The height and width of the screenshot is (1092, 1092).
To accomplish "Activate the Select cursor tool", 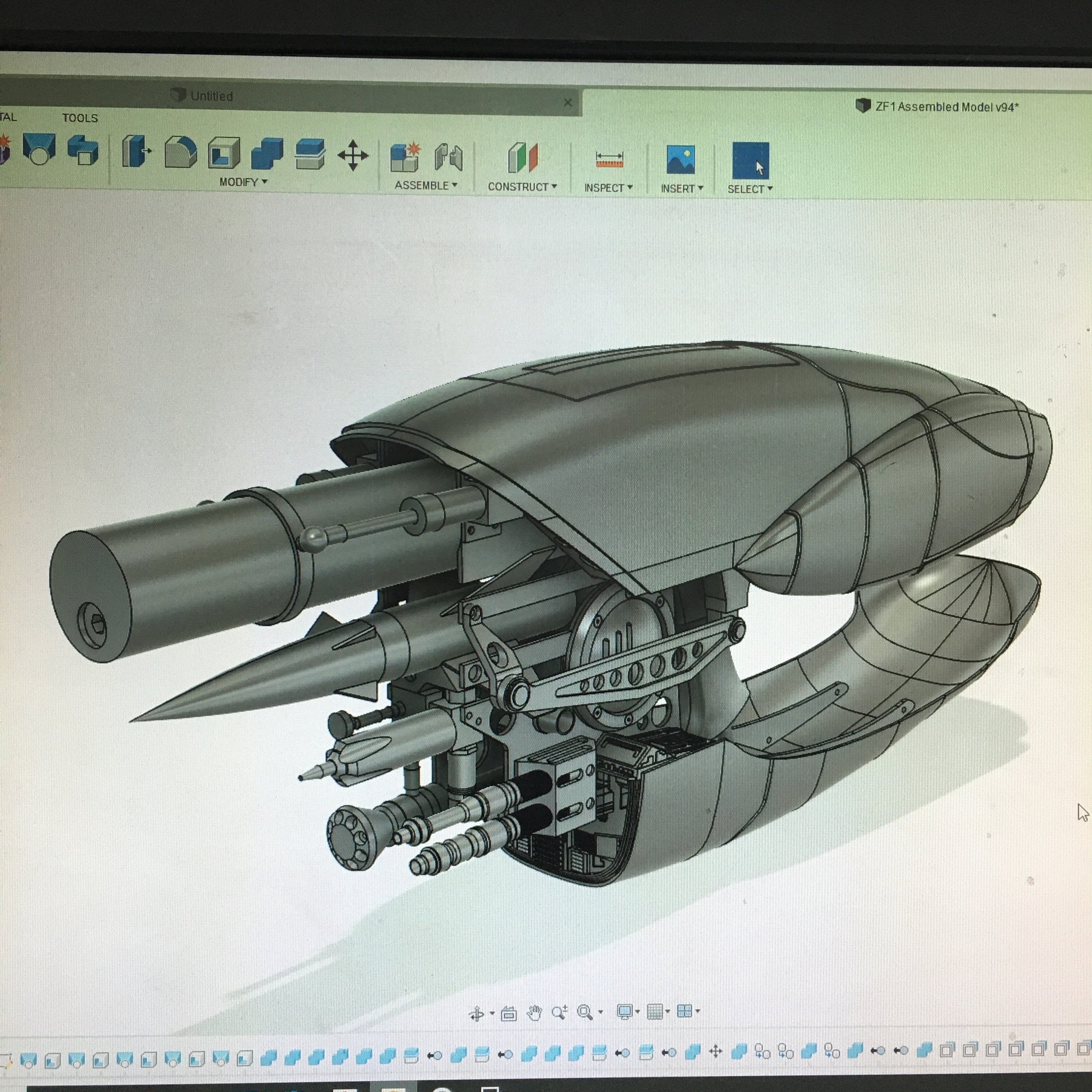I will 751,160.
